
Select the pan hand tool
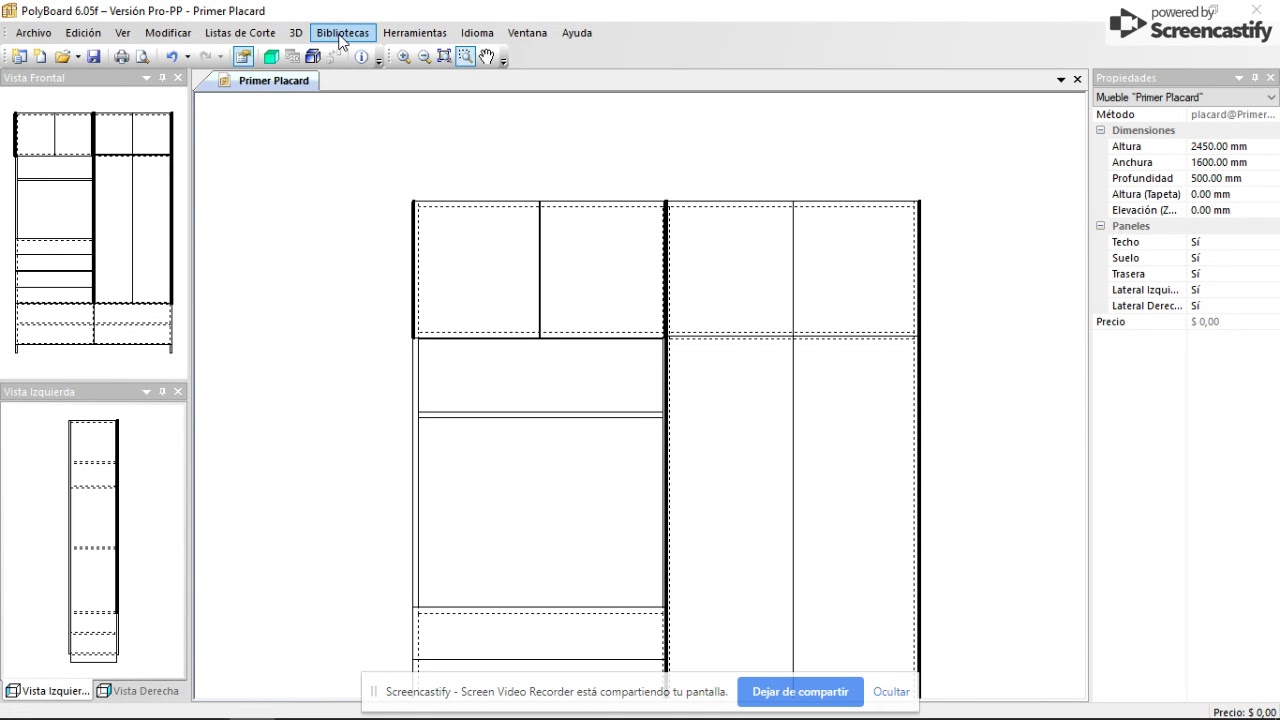click(487, 57)
